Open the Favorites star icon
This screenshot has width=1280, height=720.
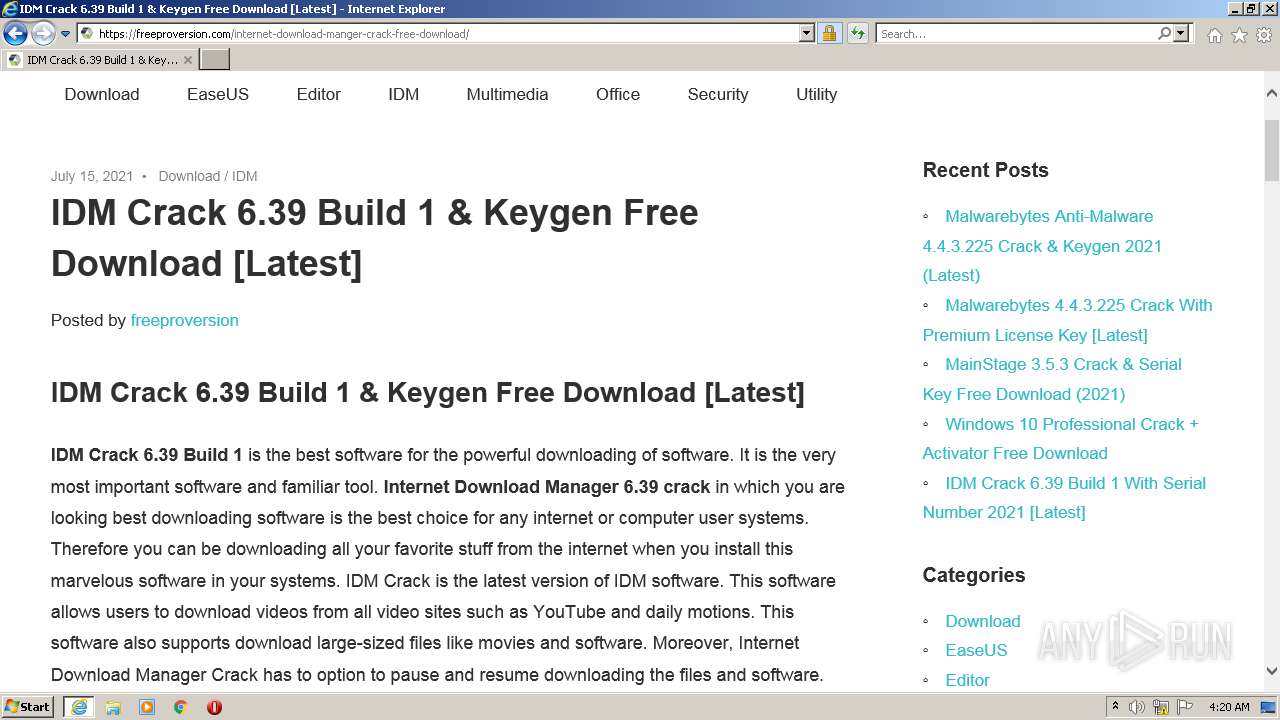coord(1239,35)
